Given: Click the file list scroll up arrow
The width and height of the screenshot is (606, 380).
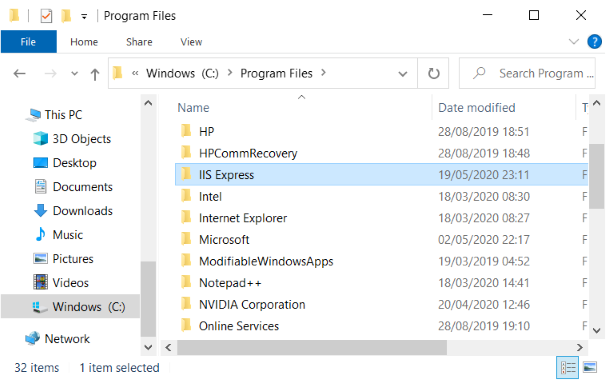Looking at the screenshot, I should click(596, 103).
